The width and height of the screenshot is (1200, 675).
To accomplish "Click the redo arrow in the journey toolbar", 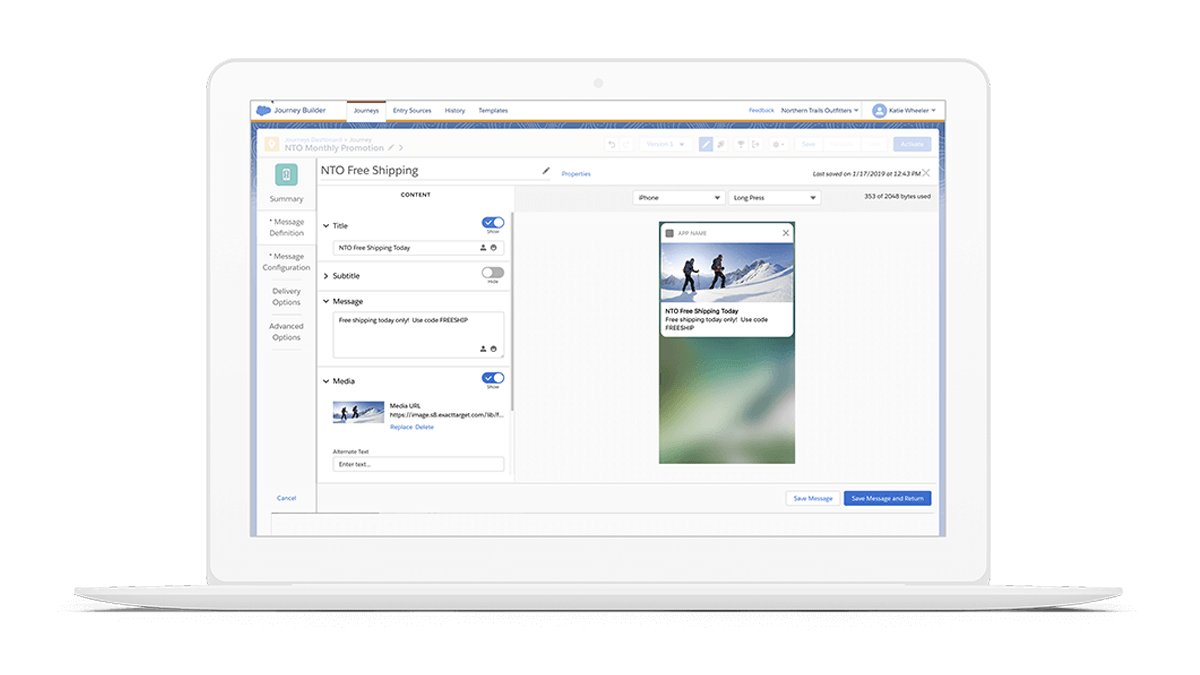I will click(627, 145).
